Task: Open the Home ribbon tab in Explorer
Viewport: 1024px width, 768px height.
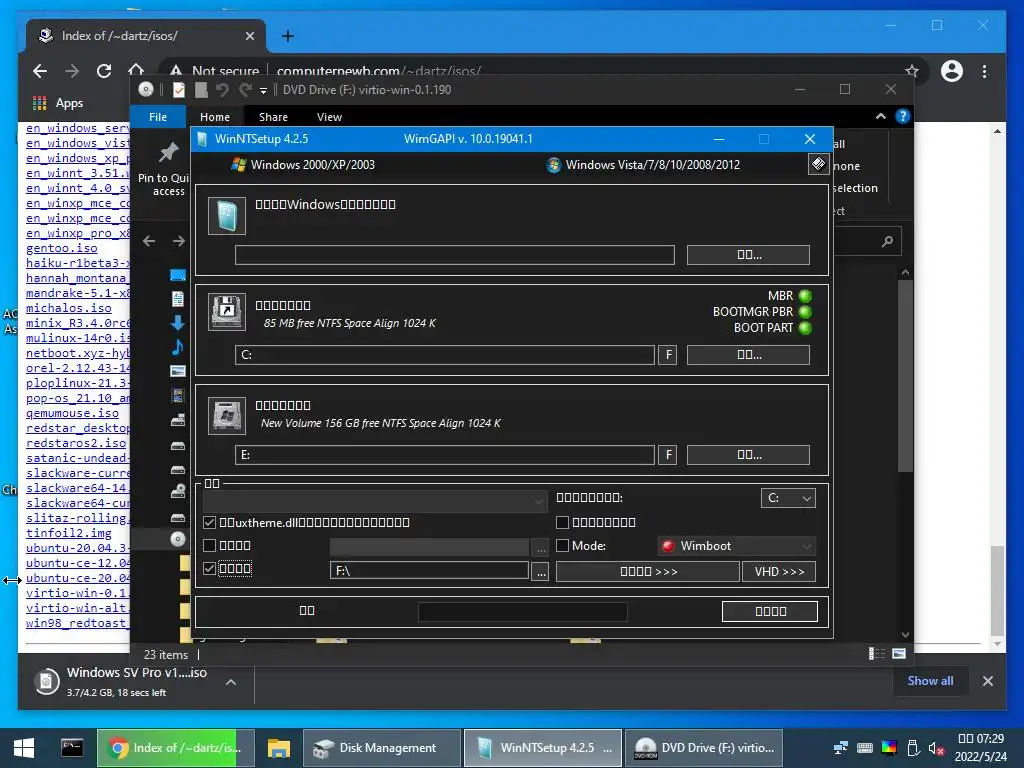Action: point(215,117)
